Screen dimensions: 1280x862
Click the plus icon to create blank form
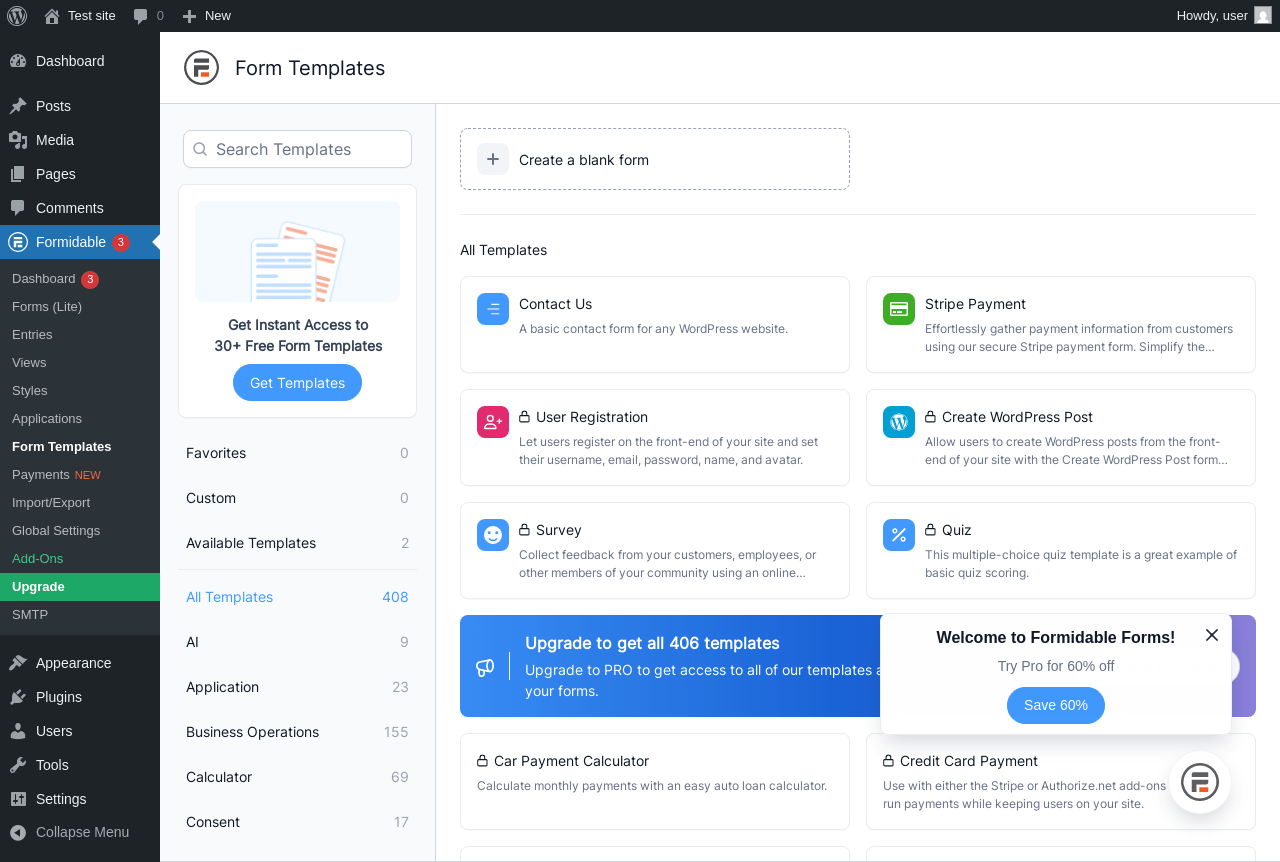[x=493, y=159]
